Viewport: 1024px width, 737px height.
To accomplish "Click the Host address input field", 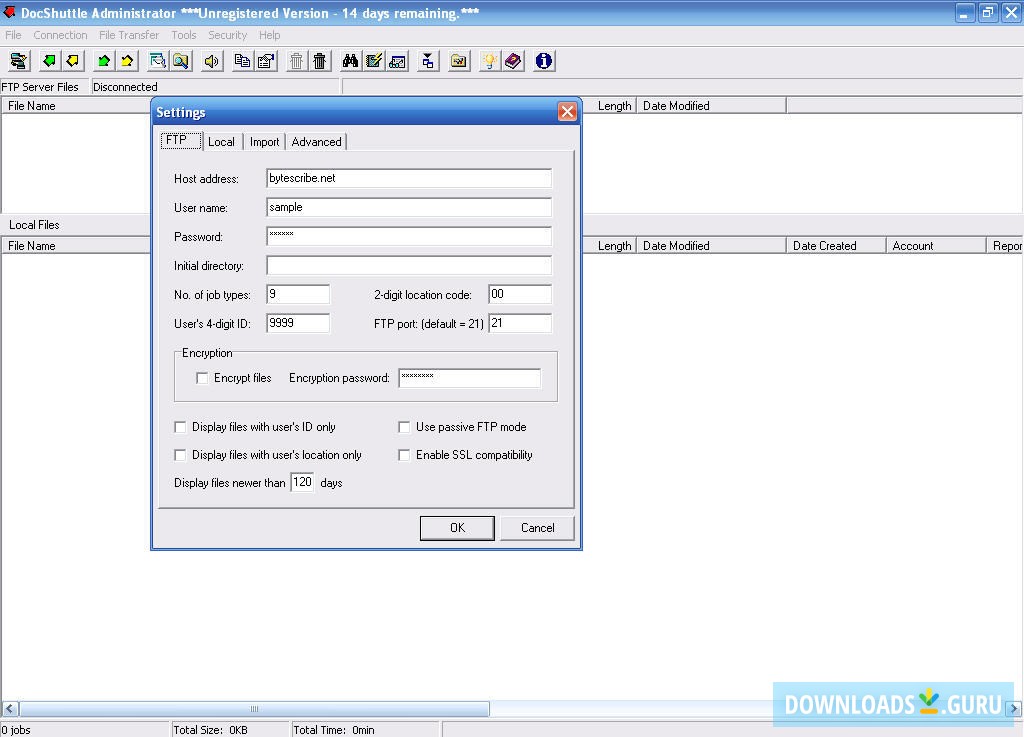I will pyautogui.click(x=409, y=178).
